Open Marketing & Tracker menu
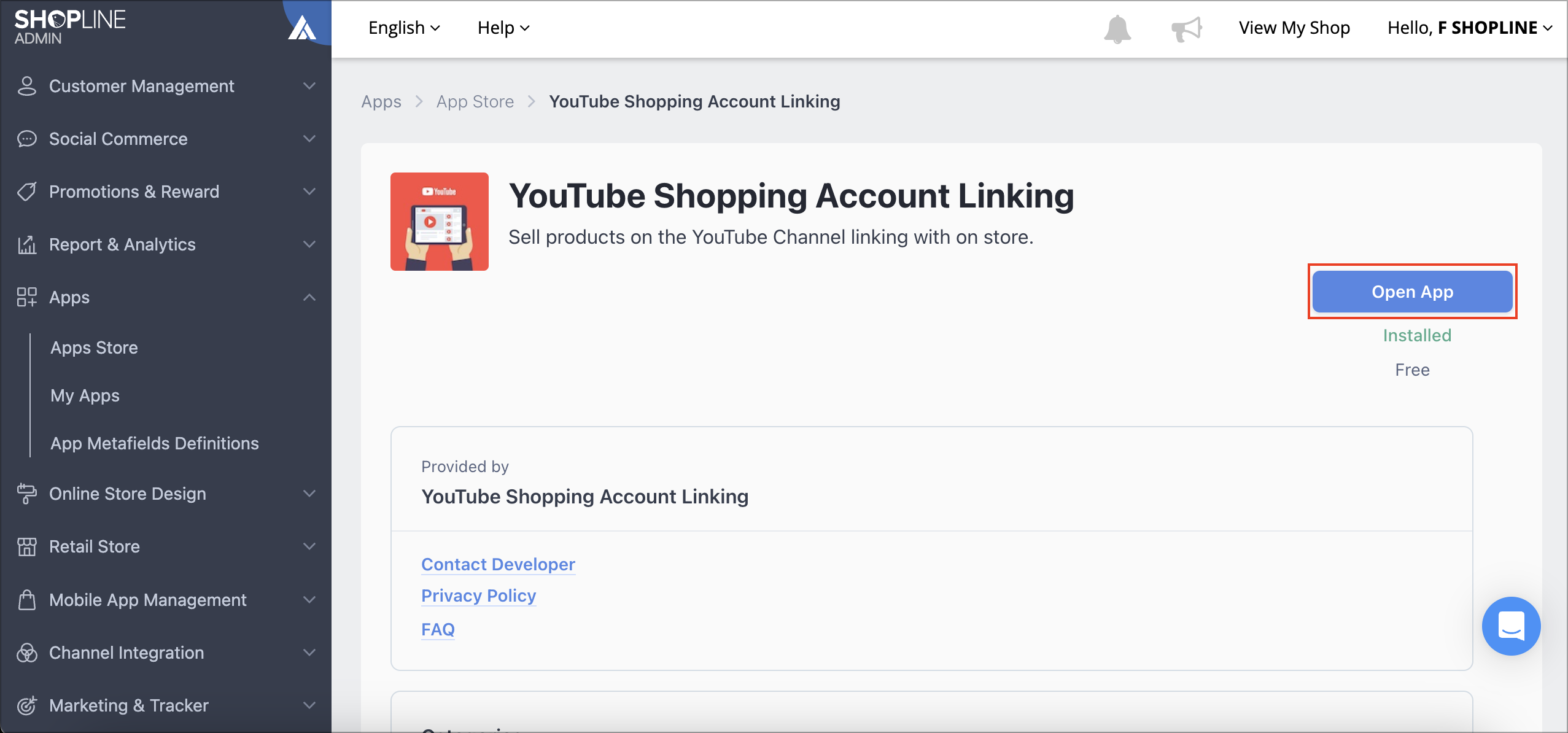Image resolution: width=1568 pixels, height=733 pixels. pyautogui.click(x=166, y=705)
